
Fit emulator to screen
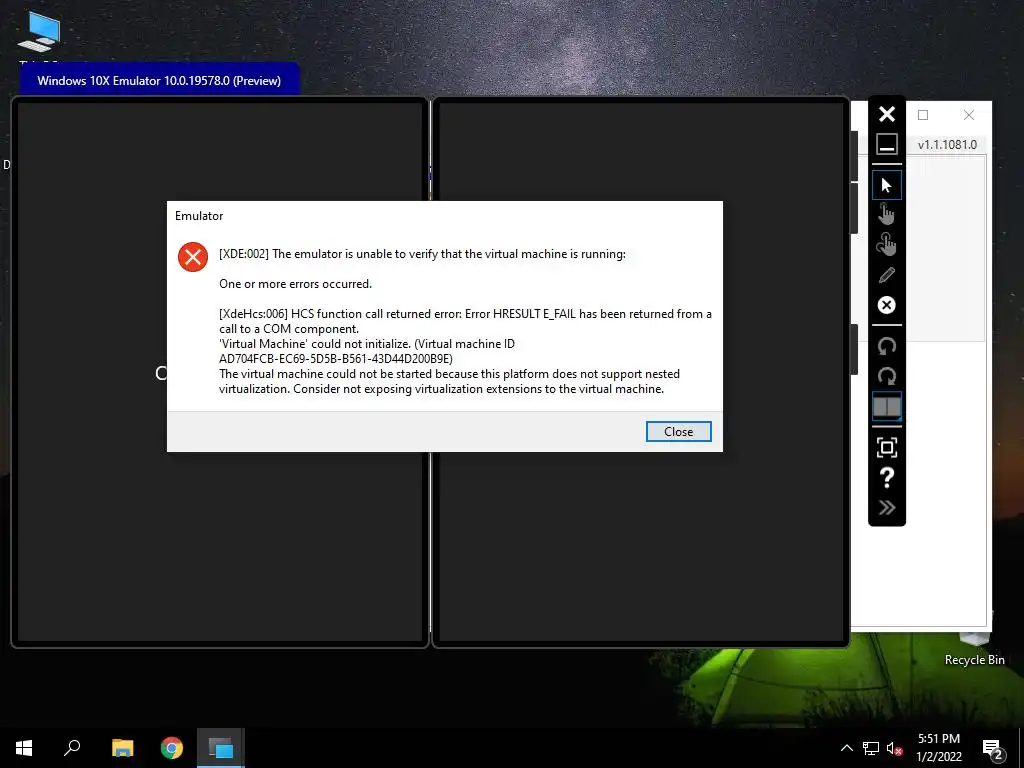[x=886, y=448]
